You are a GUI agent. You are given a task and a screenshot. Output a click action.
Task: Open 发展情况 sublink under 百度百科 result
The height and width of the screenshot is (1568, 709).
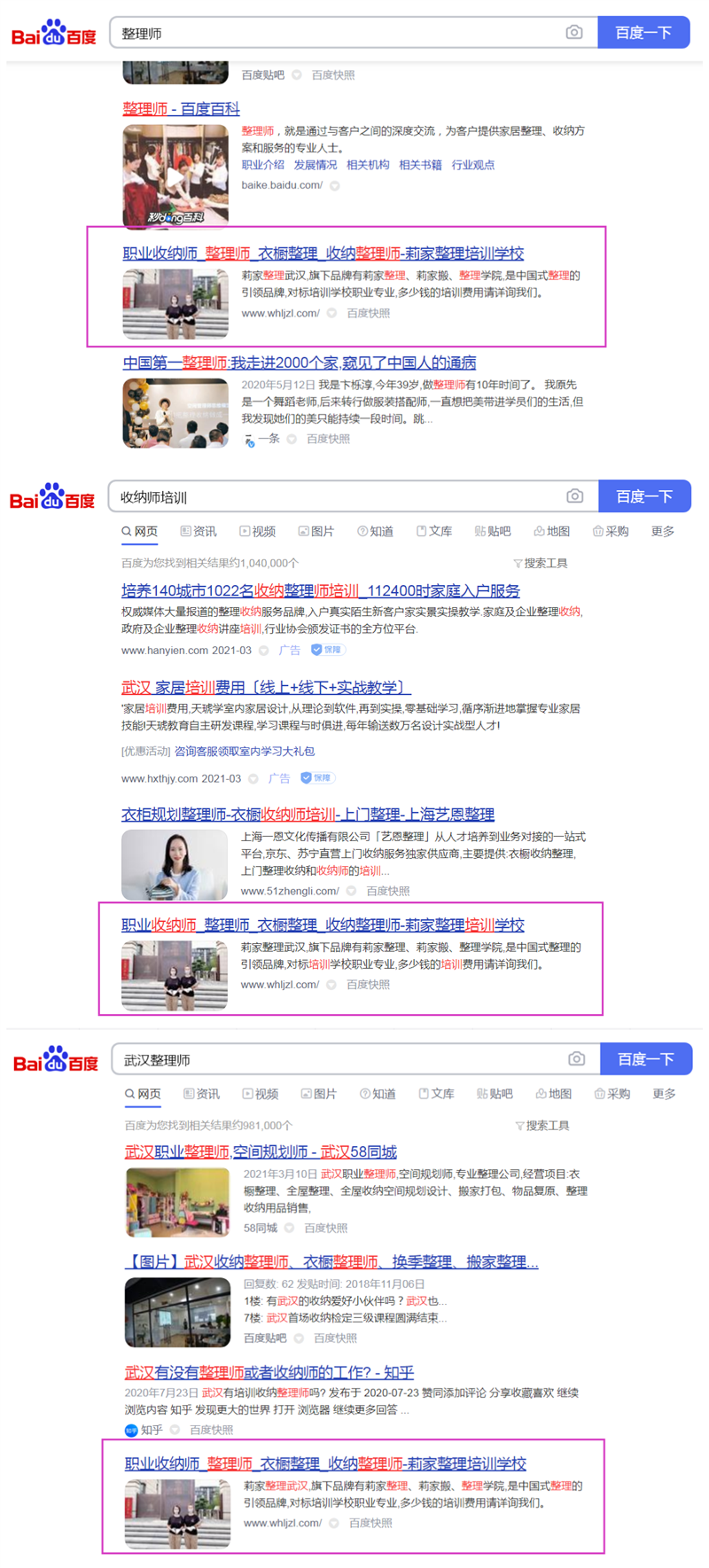pos(316,165)
